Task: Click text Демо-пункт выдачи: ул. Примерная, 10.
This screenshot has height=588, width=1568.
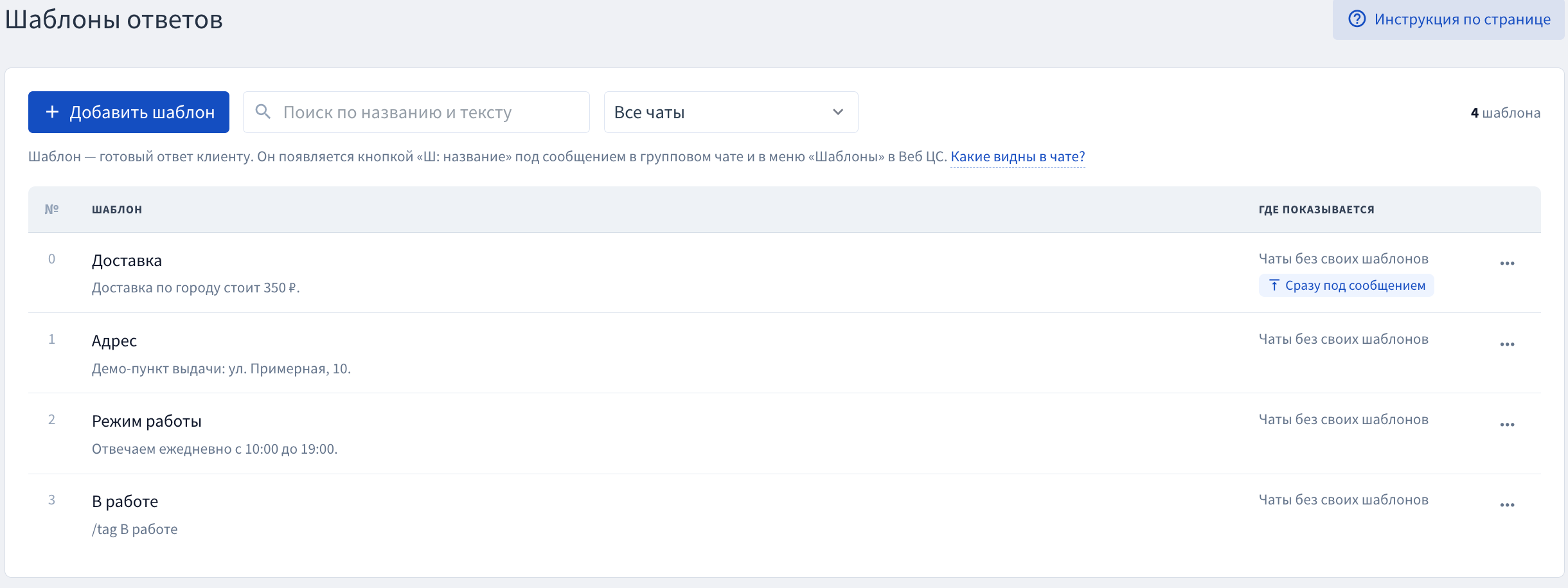Action: coord(221,368)
